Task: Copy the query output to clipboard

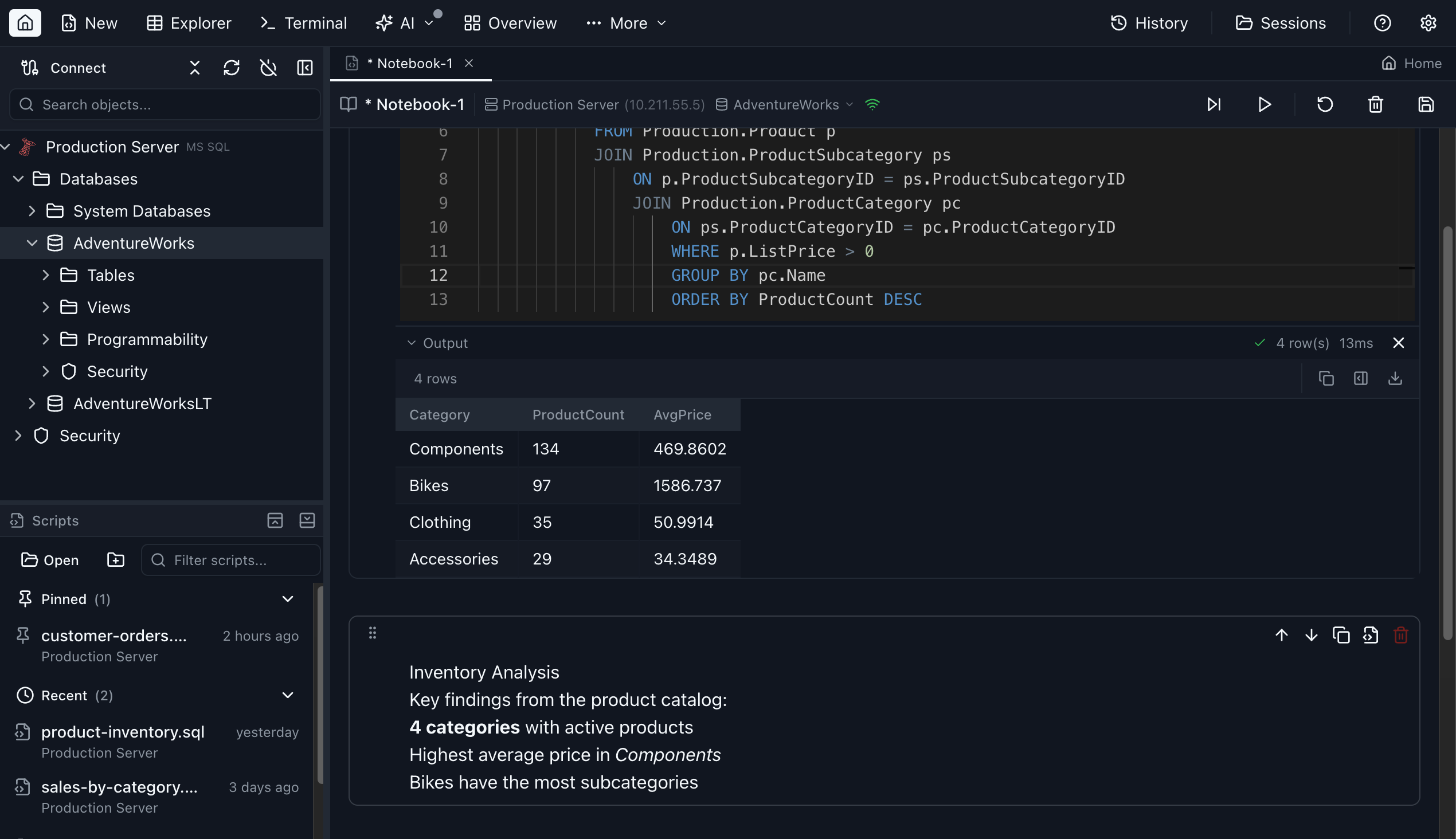Action: click(1326, 379)
